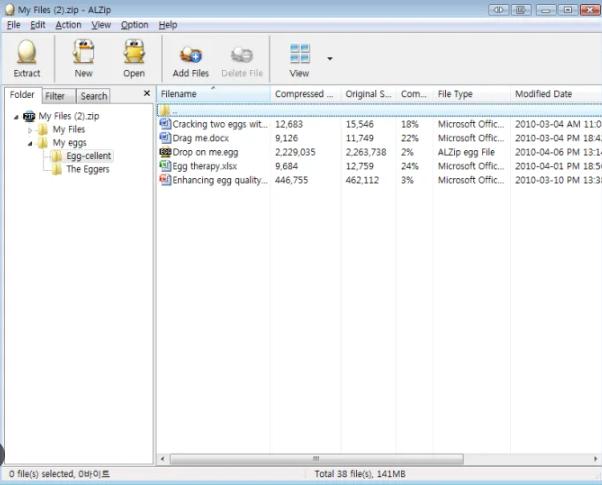Image resolution: width=602 pixels, height=485 pixels.
Task: Open the Option menu
Action: click(134, 25)
